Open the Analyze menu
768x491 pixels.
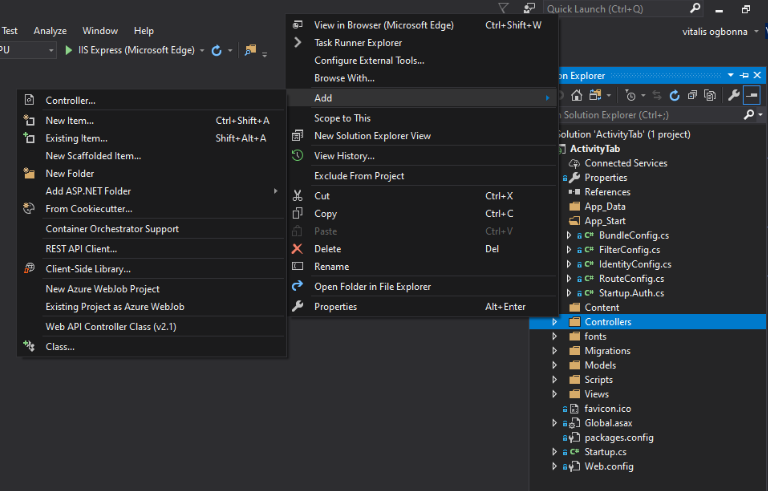[x=50, y=31]
